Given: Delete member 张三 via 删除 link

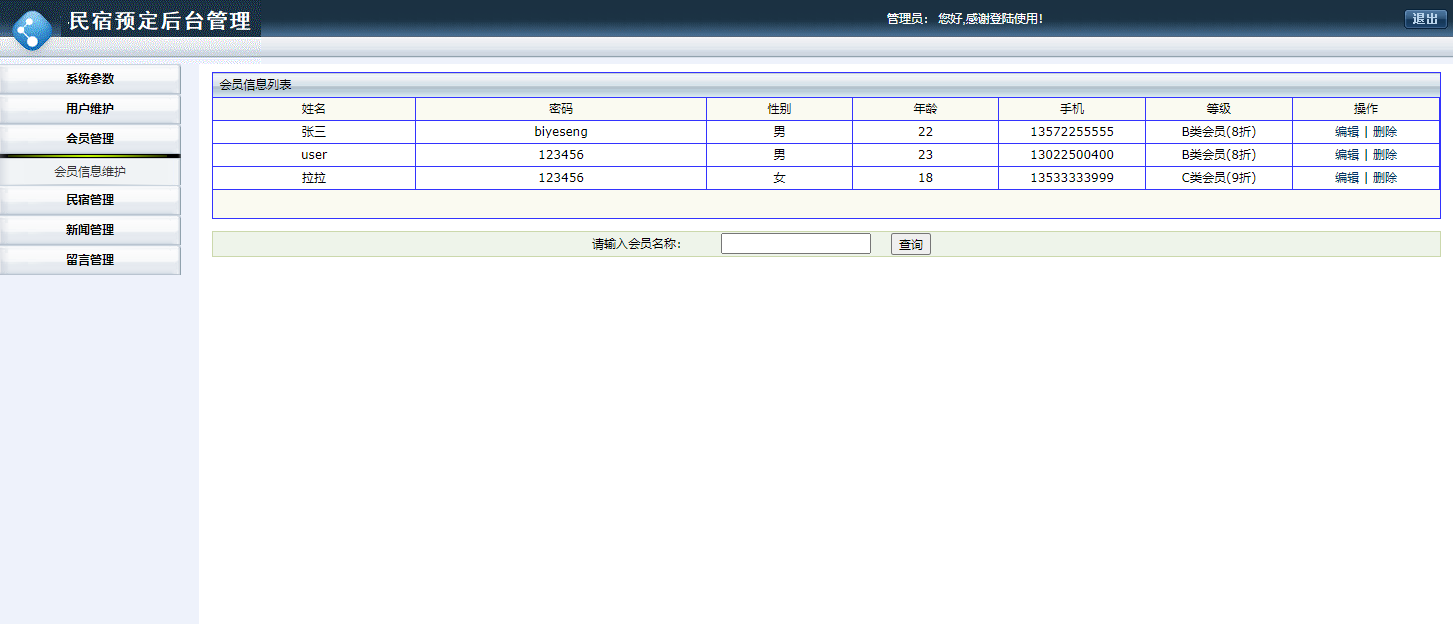Looking at the screenshot, I should (x=1384, y=131).
